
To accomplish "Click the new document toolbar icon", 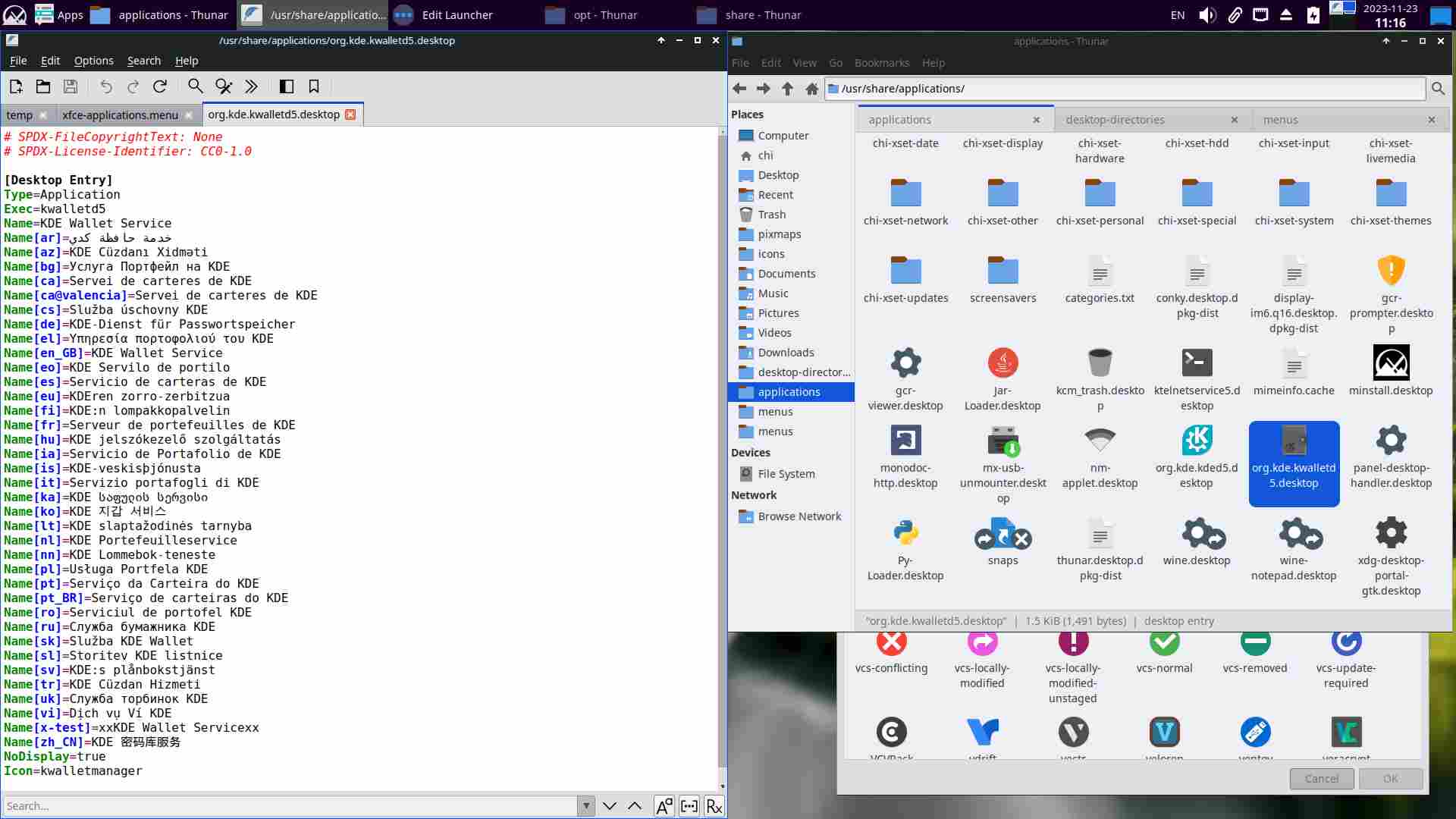I will 16,86.
